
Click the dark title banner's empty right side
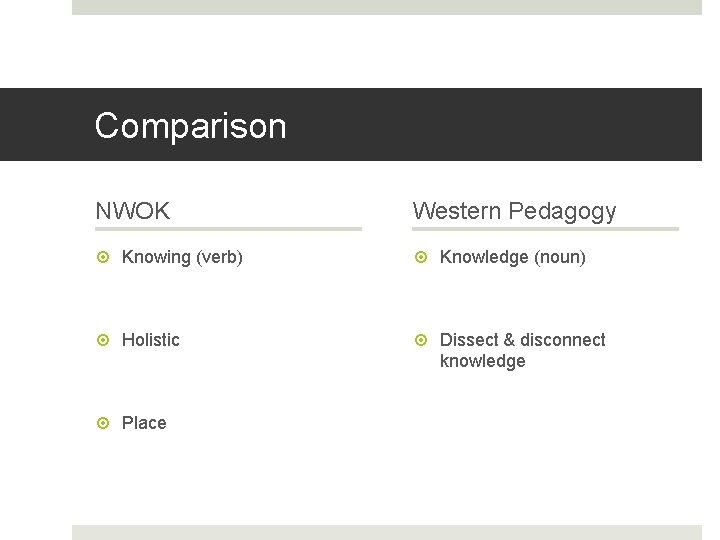[520, 125]
